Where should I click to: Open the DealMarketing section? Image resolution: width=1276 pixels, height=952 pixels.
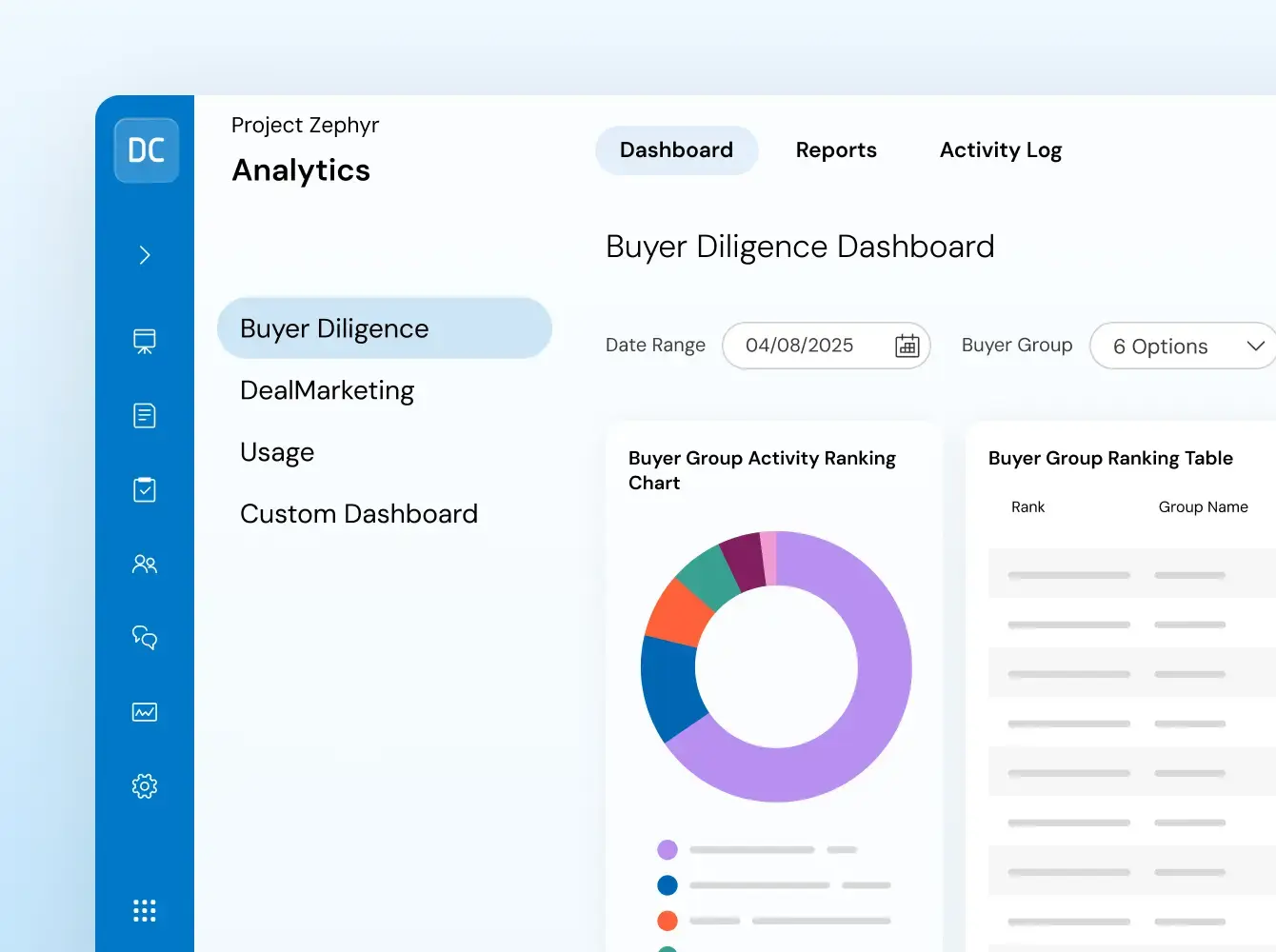(327, 390)
